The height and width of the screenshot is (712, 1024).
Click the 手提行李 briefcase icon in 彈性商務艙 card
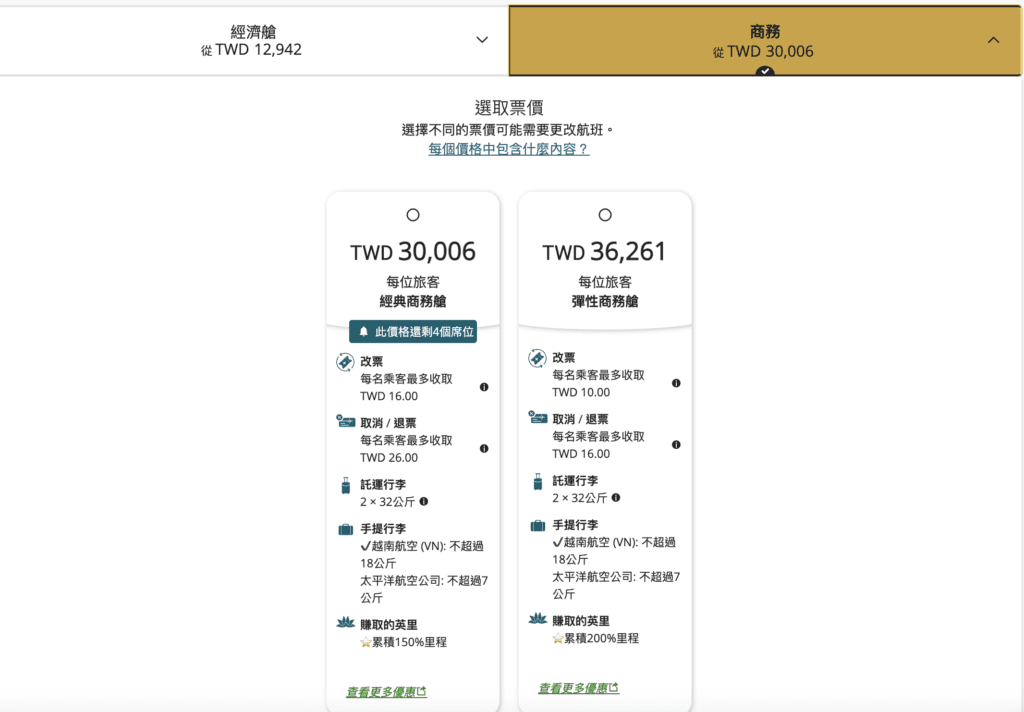(537, 525)
